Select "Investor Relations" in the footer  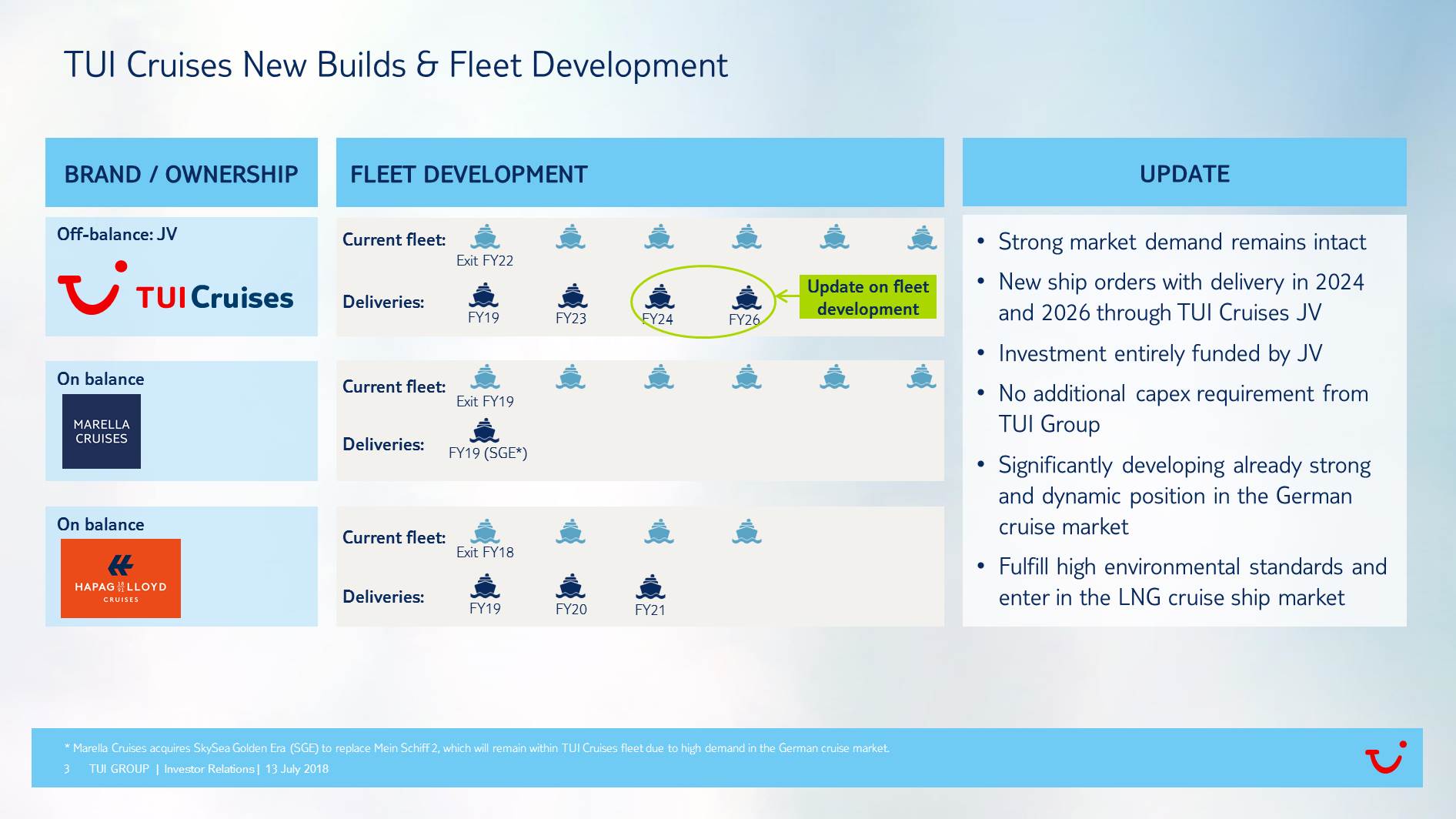pyautogui.click(x=209, y=769)
